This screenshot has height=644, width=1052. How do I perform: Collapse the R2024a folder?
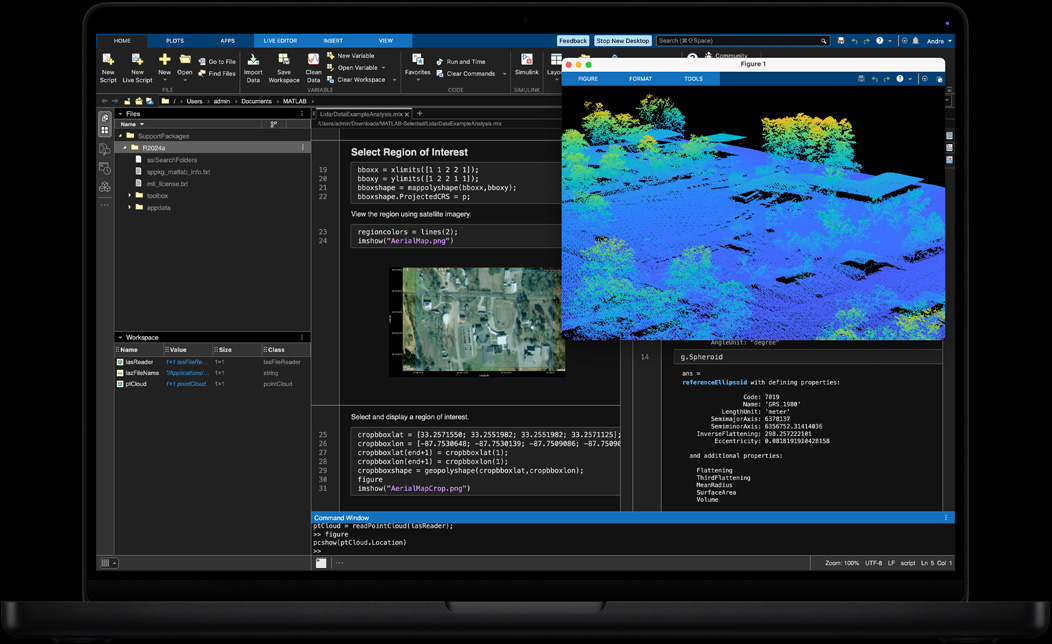[x=125, y=147]
